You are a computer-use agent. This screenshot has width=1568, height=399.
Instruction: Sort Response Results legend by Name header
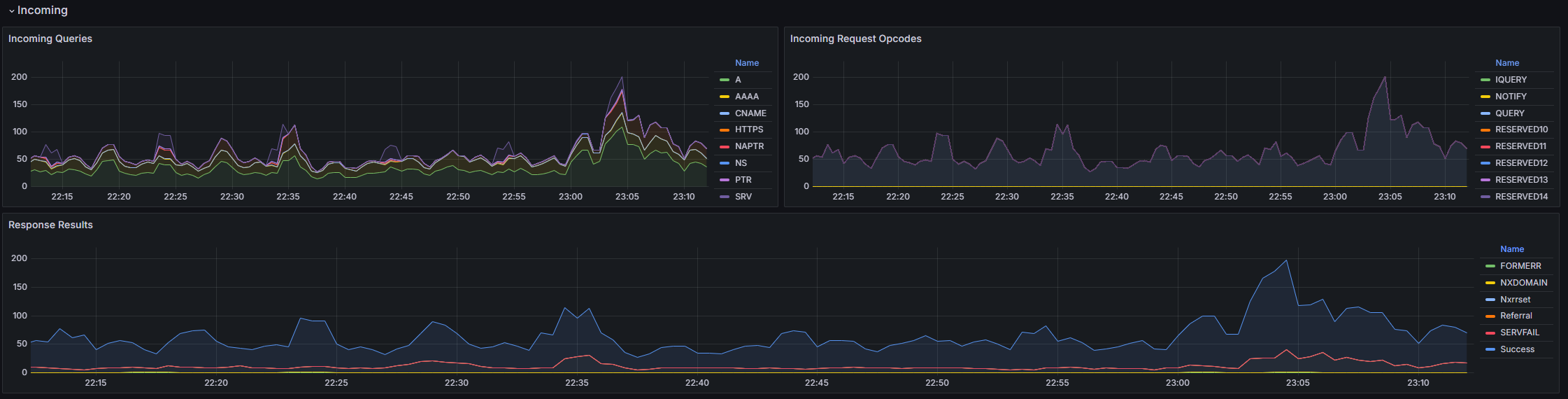[x=1511, y=249]
